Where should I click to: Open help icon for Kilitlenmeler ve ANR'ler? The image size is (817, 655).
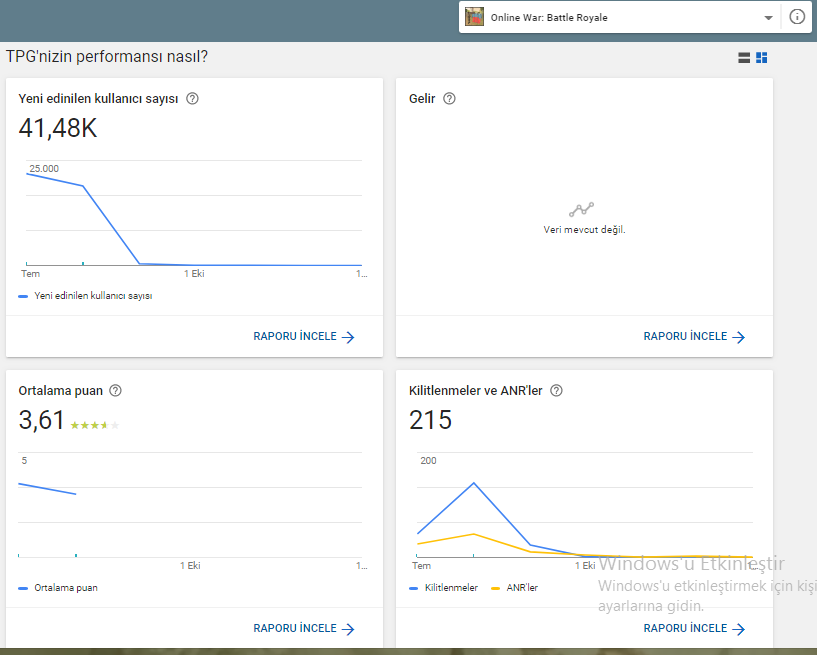click(x=556, y=391)
